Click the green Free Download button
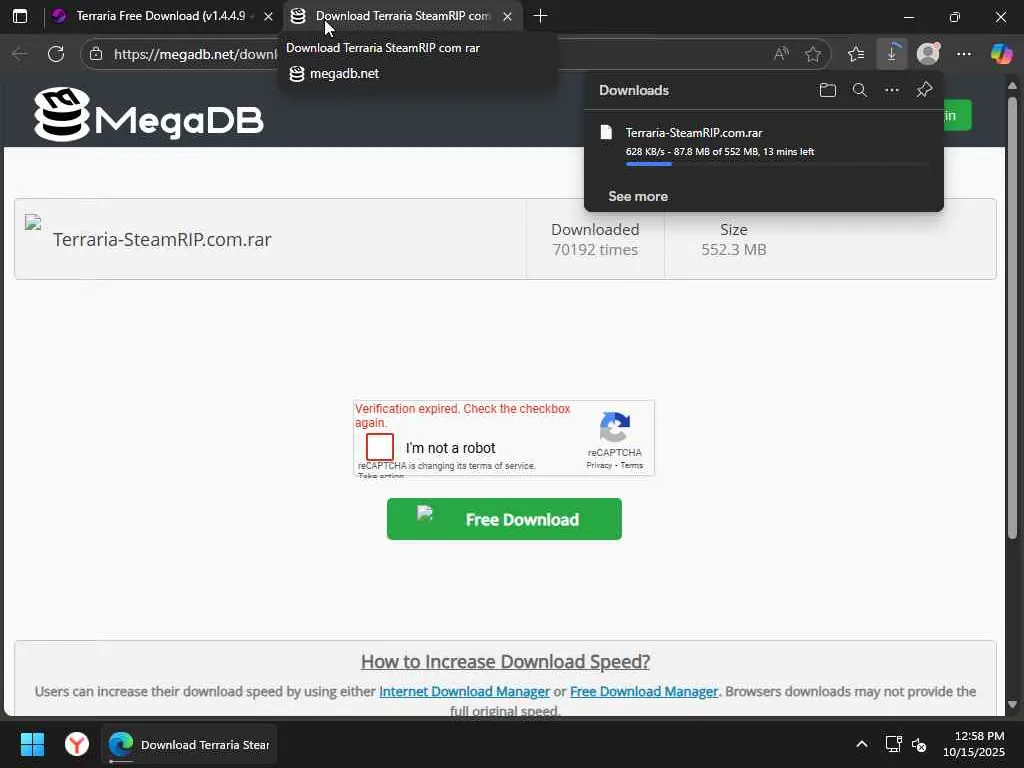The height and width of the screenshot is (768, 1024). tap(504, 519)
